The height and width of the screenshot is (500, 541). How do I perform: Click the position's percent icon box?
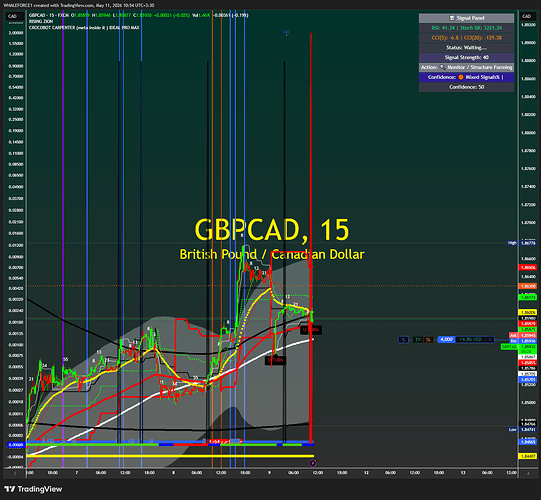403,340
